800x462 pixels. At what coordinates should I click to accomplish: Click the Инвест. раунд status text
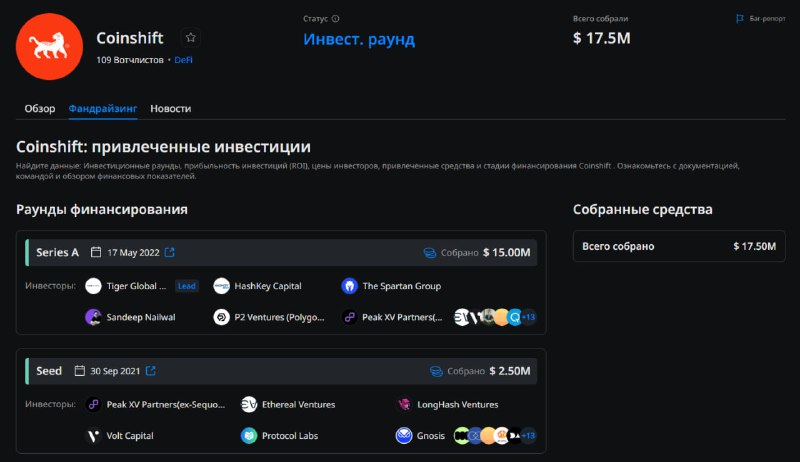pyautogui.click(x=359, y=39)
